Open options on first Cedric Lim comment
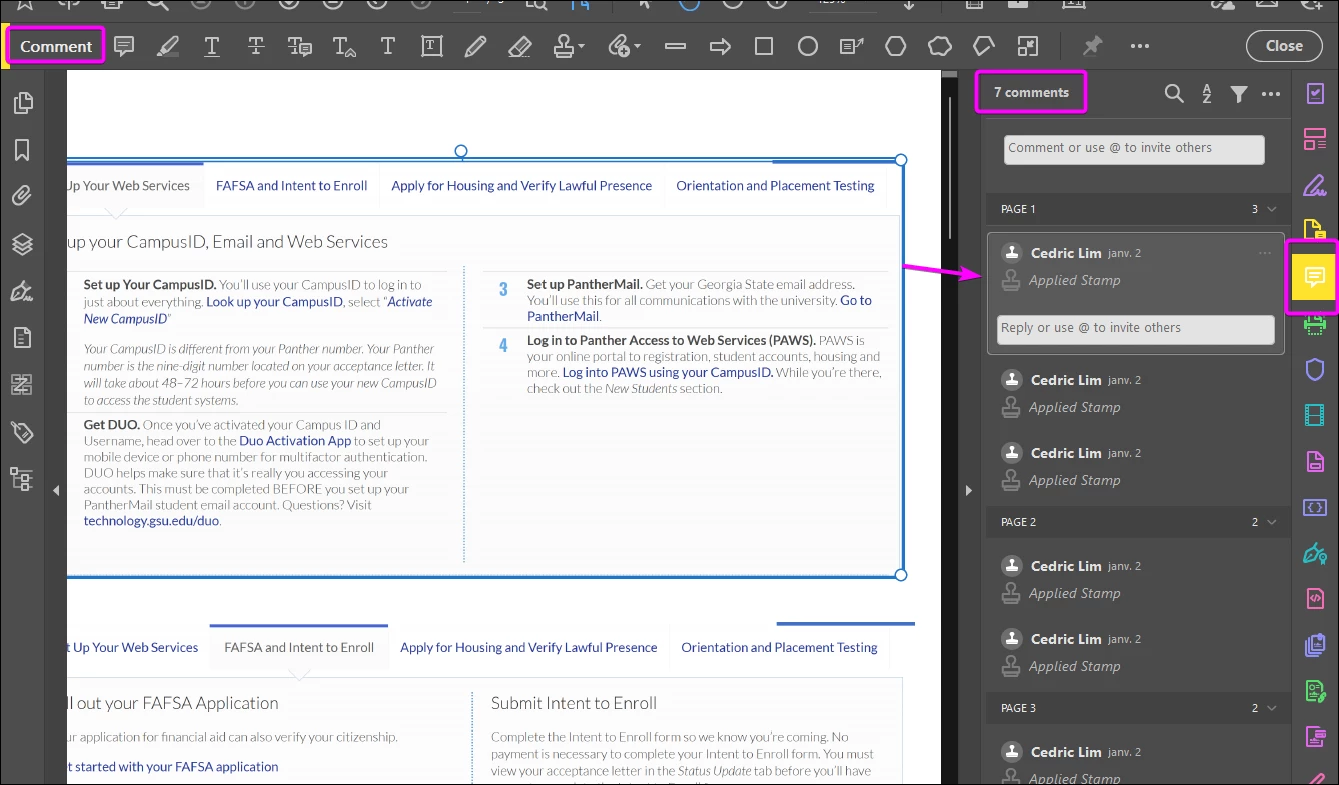1339x785 pixels. 1265,253
